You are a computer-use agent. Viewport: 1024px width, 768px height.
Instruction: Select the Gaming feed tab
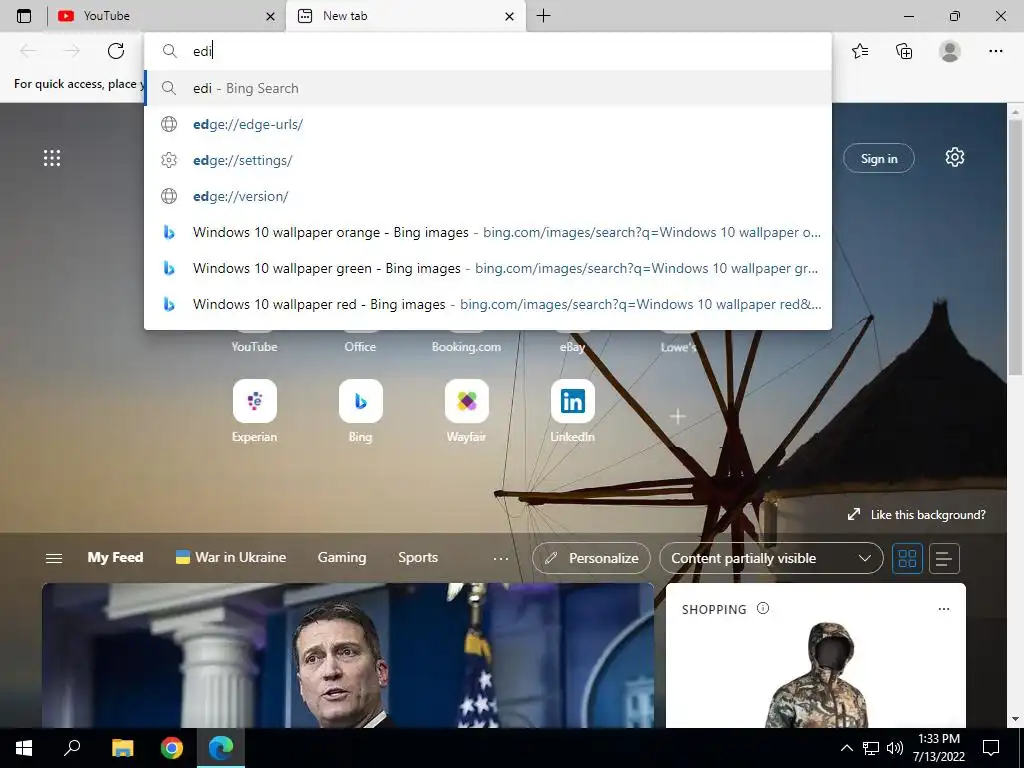click(x=342, y=557)
